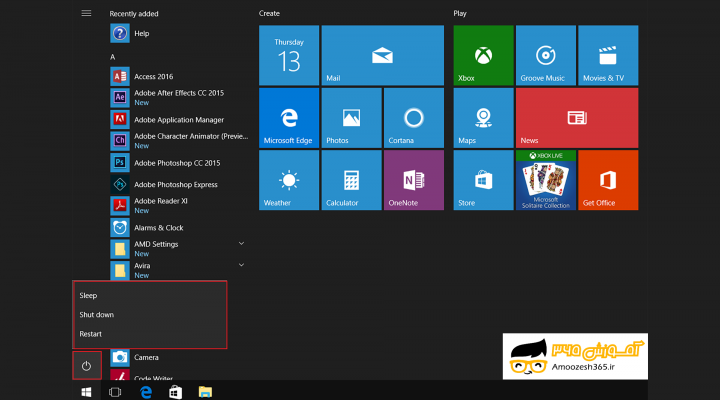The image size is (720, 400).
Task: Click the Power button icon
Action: [87, 366]
